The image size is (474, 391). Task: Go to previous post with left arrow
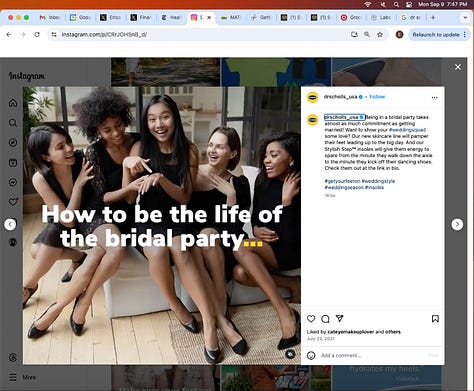tap(10, 224)
